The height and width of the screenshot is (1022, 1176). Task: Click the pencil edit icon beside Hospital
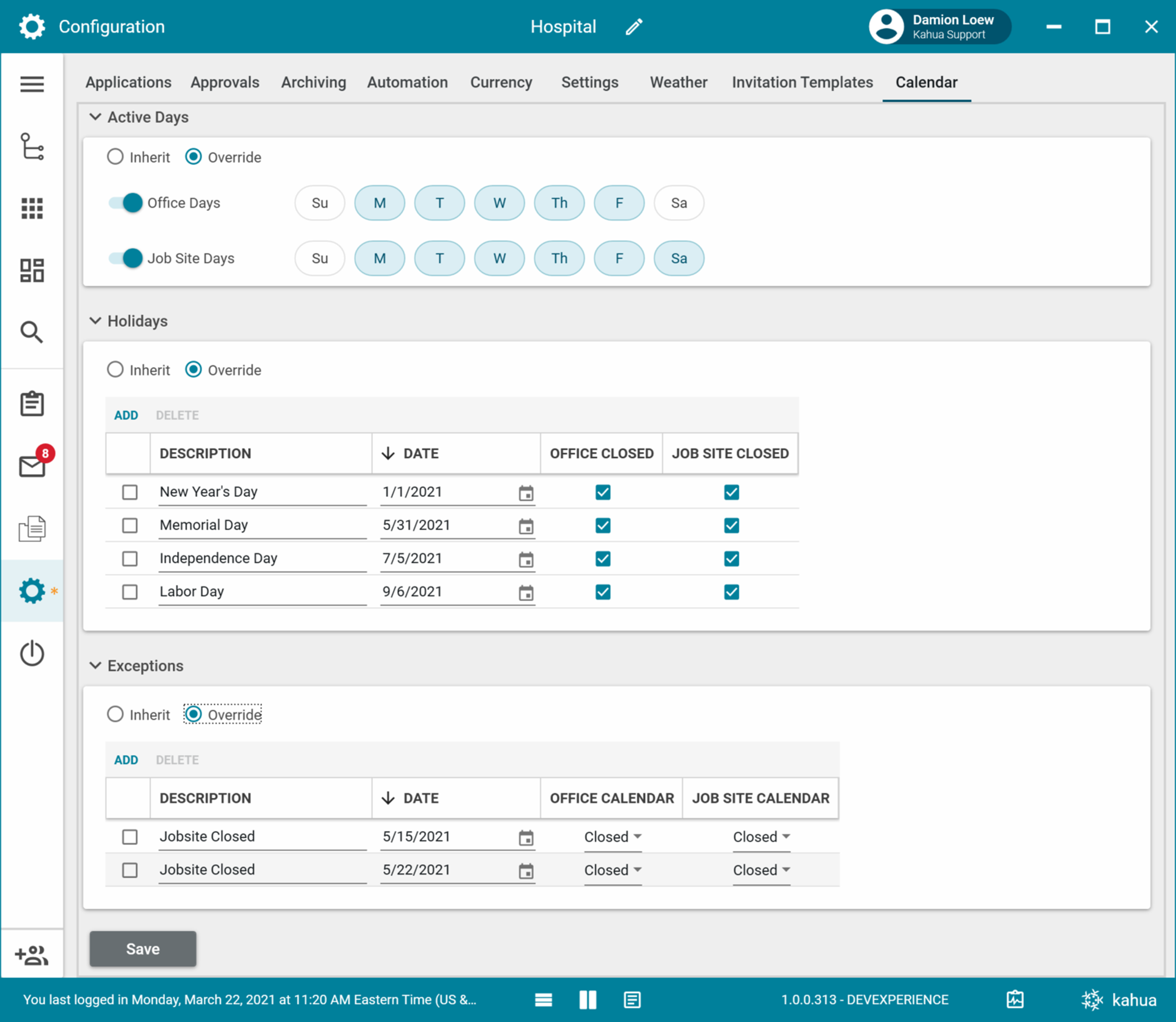coord(634,27)
